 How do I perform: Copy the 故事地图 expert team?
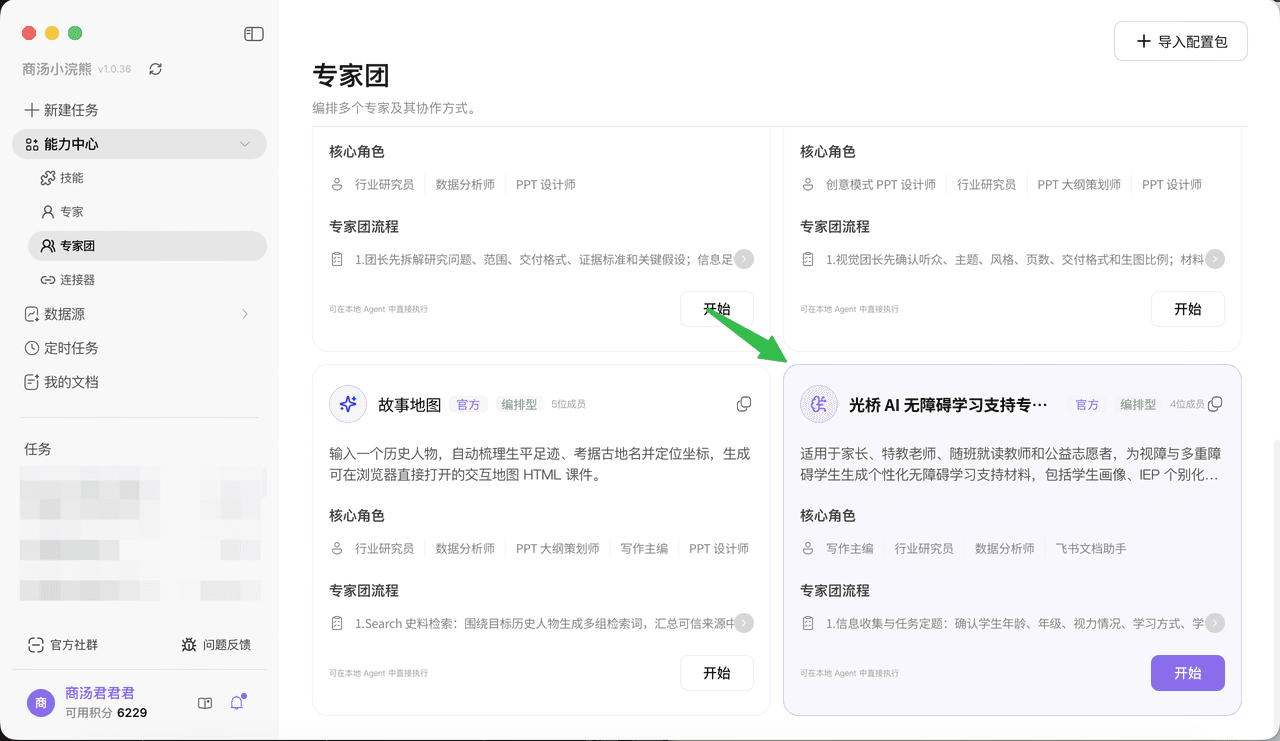(744, 404)
